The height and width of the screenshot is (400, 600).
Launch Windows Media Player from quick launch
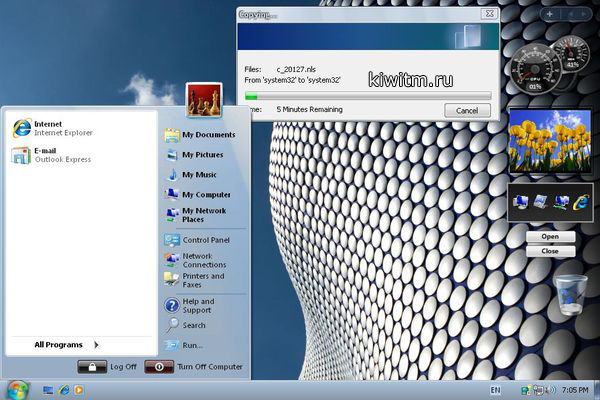(x=78, y=390)
